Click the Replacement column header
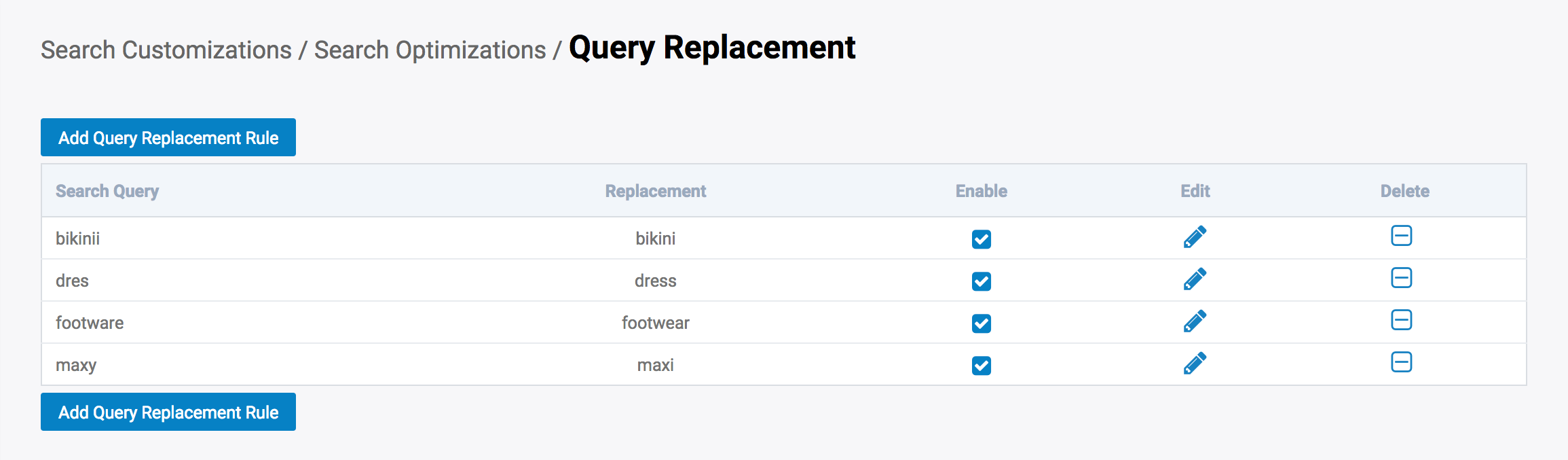This screenshot has height=460, width=1568. click(656, 191)
